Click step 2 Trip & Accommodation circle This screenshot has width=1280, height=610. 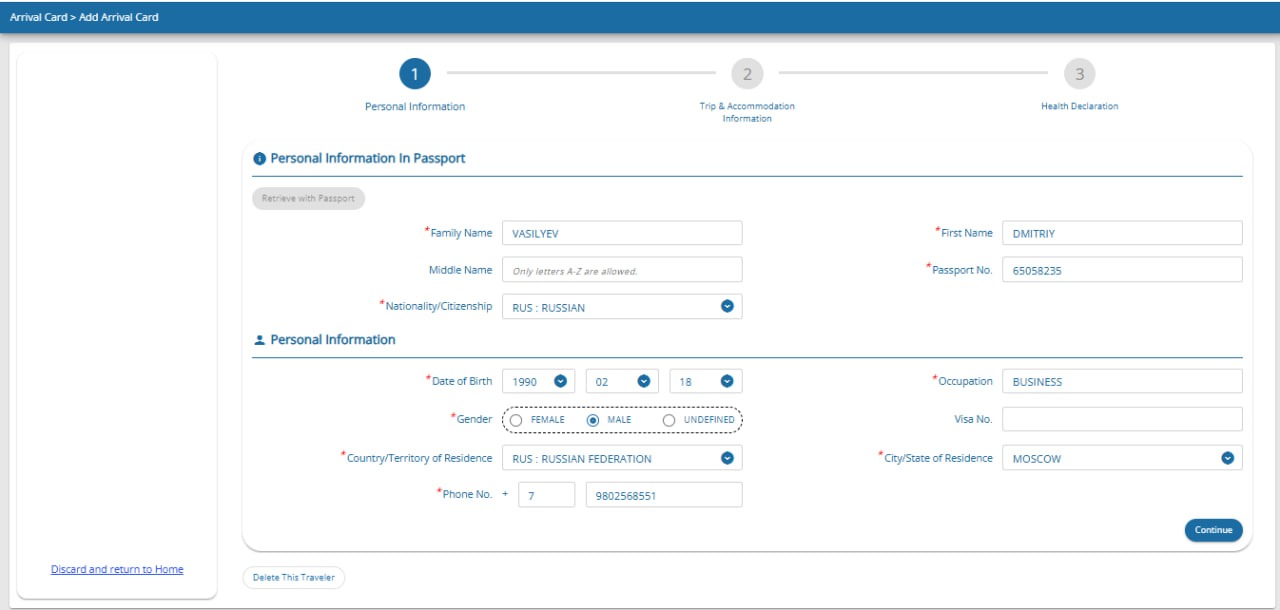coord(746,74)
